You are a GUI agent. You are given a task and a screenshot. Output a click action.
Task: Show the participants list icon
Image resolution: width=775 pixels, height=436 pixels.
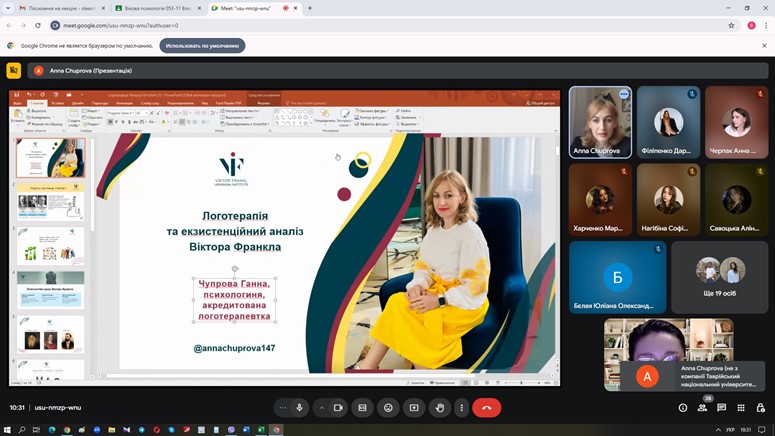[702, 408]
